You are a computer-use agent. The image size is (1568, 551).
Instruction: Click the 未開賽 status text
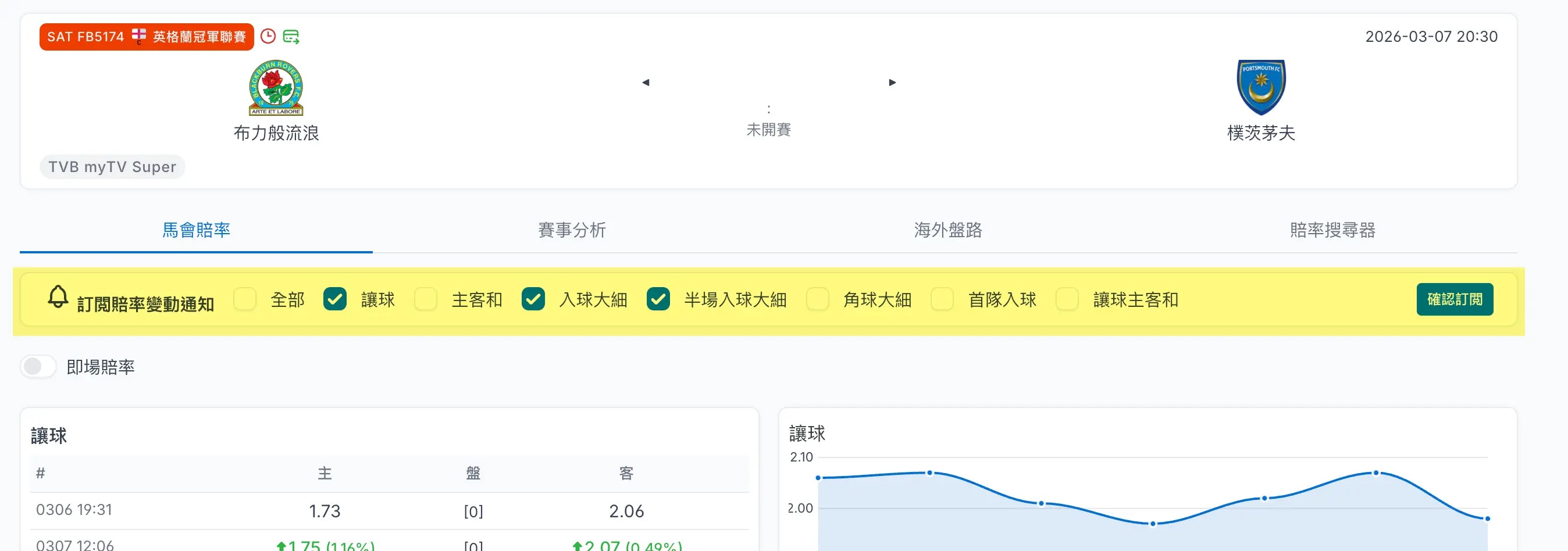[x=769, y=130]
